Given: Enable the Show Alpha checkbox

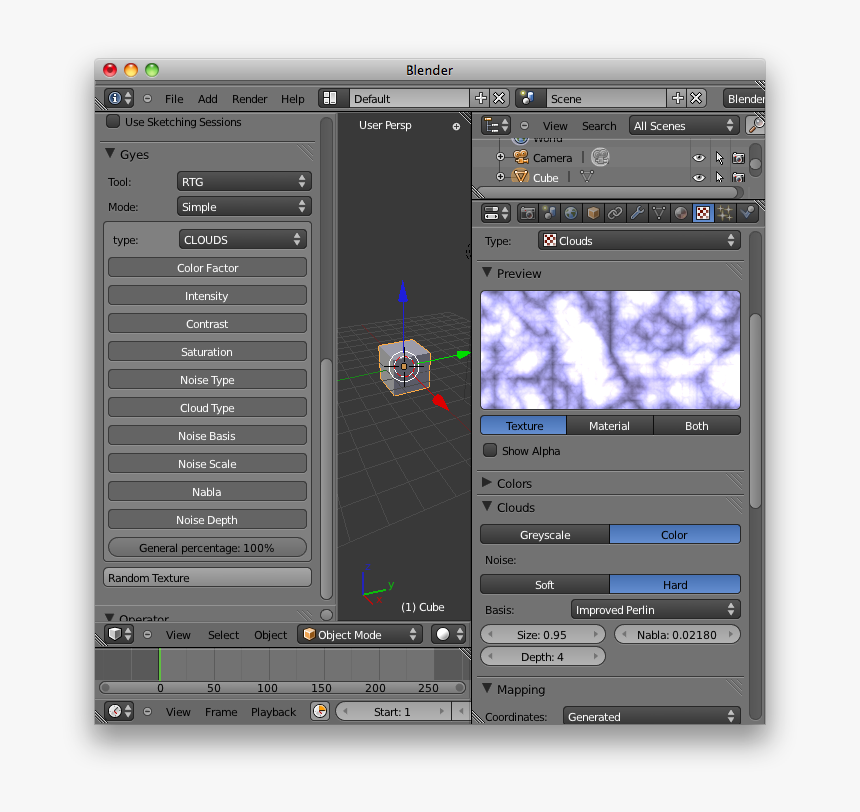Looking at the screenshot, I should click(490, 450).
